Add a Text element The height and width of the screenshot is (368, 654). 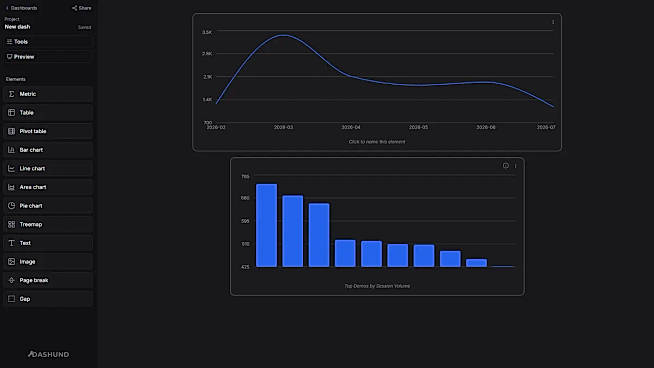tap(48, 243)
